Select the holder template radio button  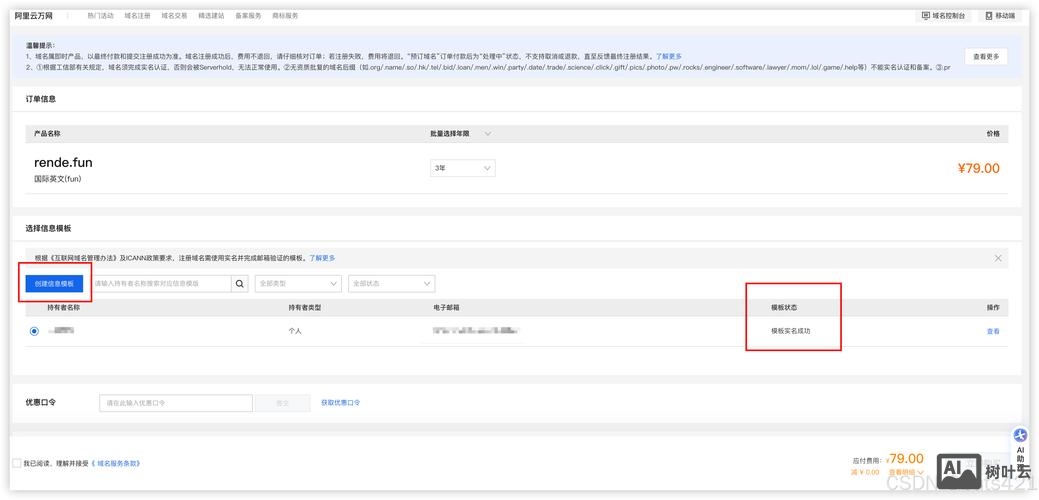[x=35, y=331]
